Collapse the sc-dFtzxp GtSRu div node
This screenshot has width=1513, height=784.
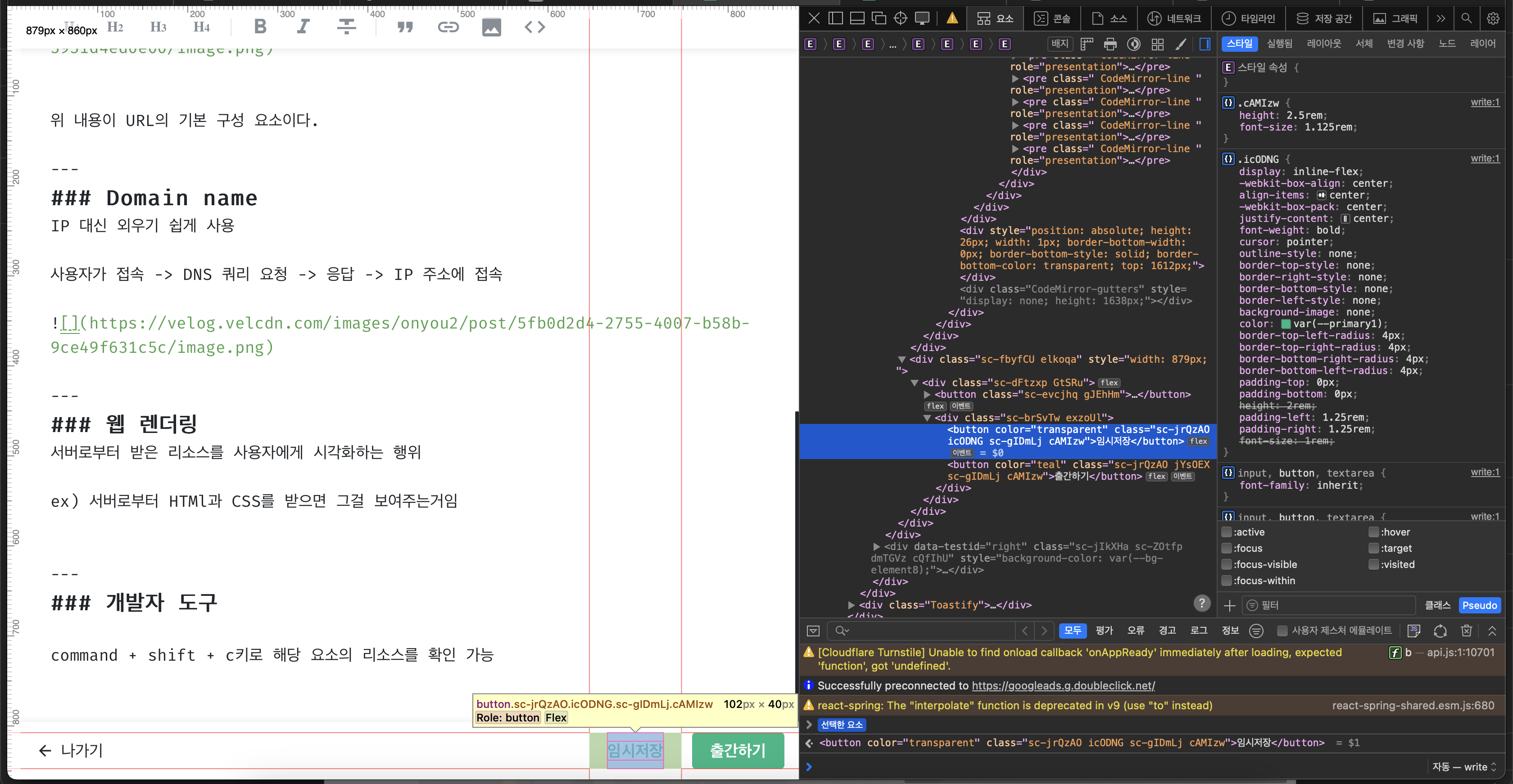tap(915, 383)
